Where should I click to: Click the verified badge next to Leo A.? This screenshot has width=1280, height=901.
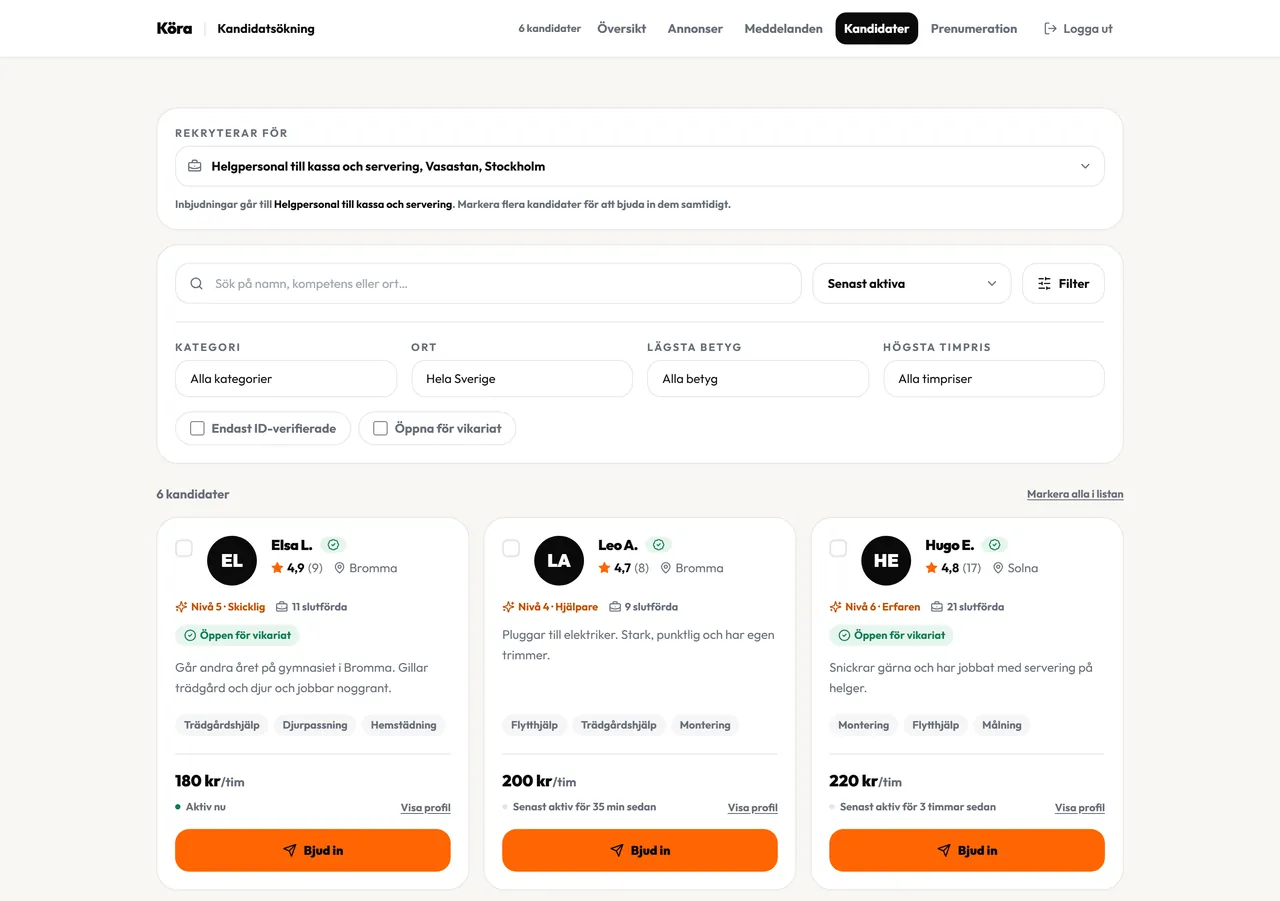(658, 545)
